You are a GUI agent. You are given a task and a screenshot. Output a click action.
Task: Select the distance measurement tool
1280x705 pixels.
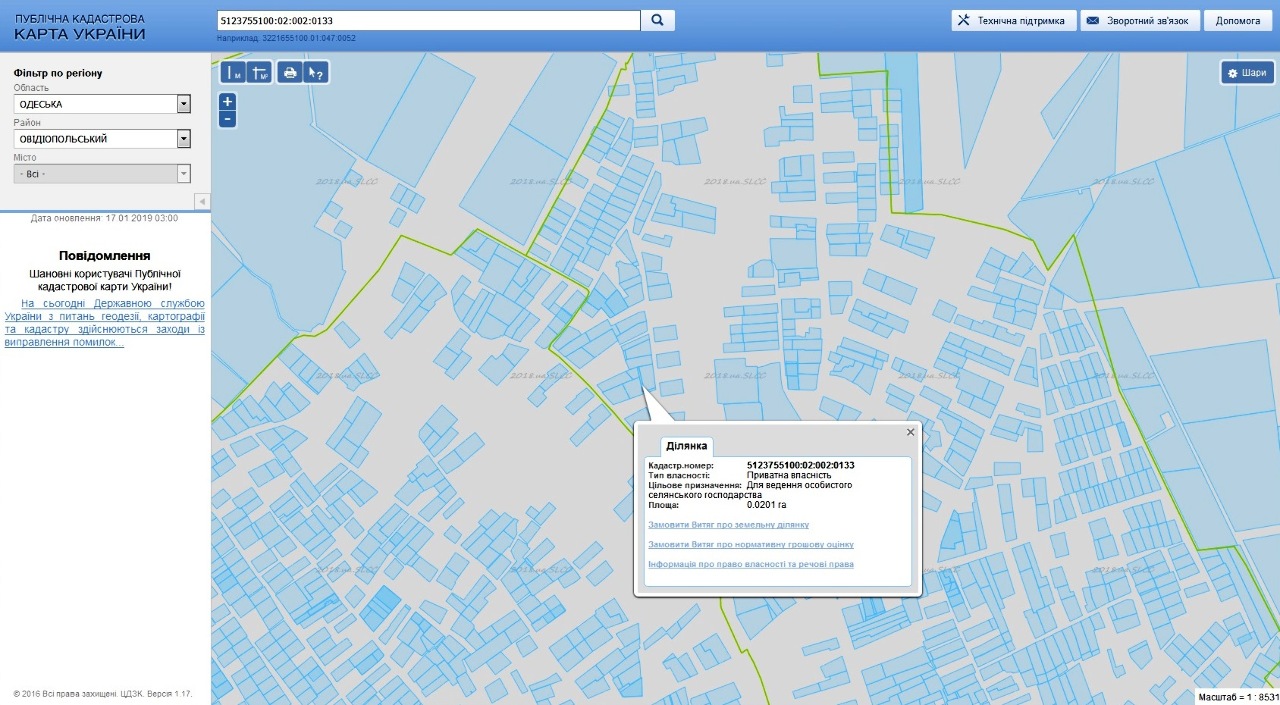(233, 72)
